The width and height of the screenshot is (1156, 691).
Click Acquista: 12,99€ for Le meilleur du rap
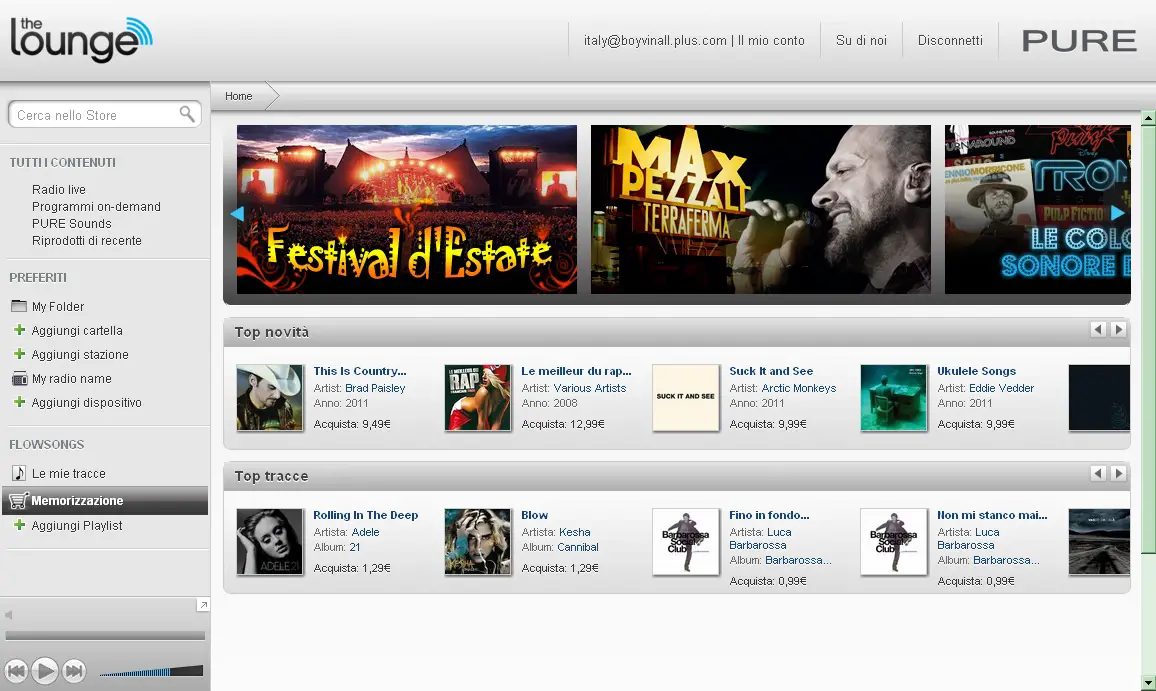563,424
